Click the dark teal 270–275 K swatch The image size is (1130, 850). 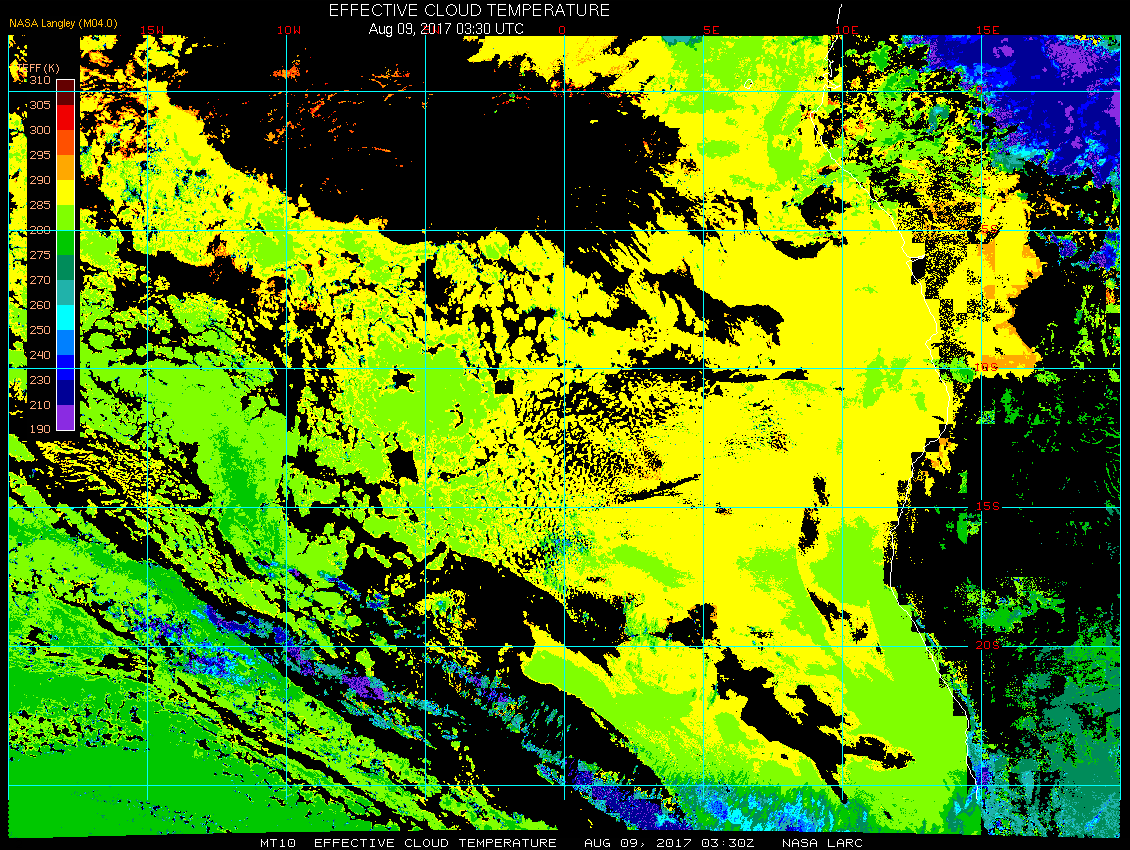pos(66,267)
